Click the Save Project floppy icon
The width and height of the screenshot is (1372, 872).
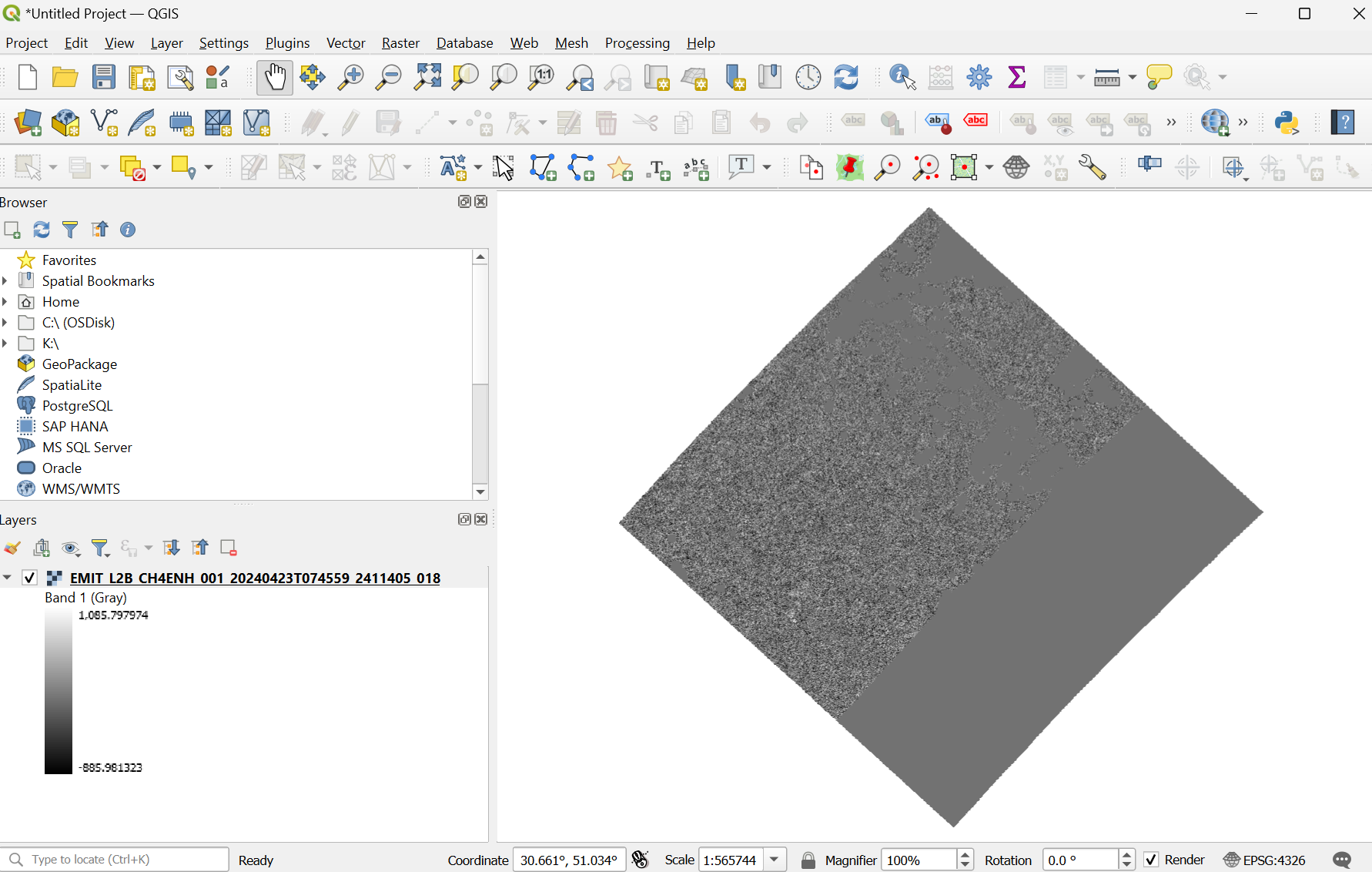103,77
